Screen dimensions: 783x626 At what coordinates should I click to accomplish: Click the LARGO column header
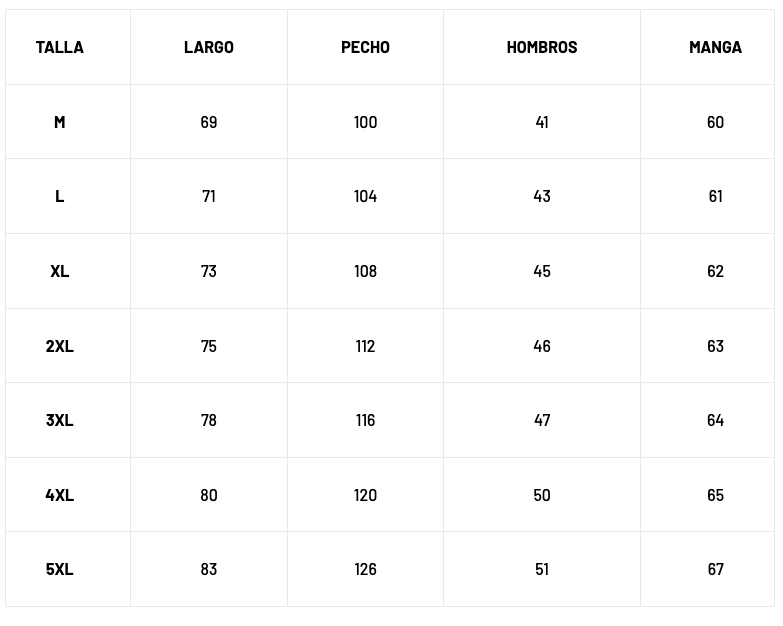click(x=209, y=47)
